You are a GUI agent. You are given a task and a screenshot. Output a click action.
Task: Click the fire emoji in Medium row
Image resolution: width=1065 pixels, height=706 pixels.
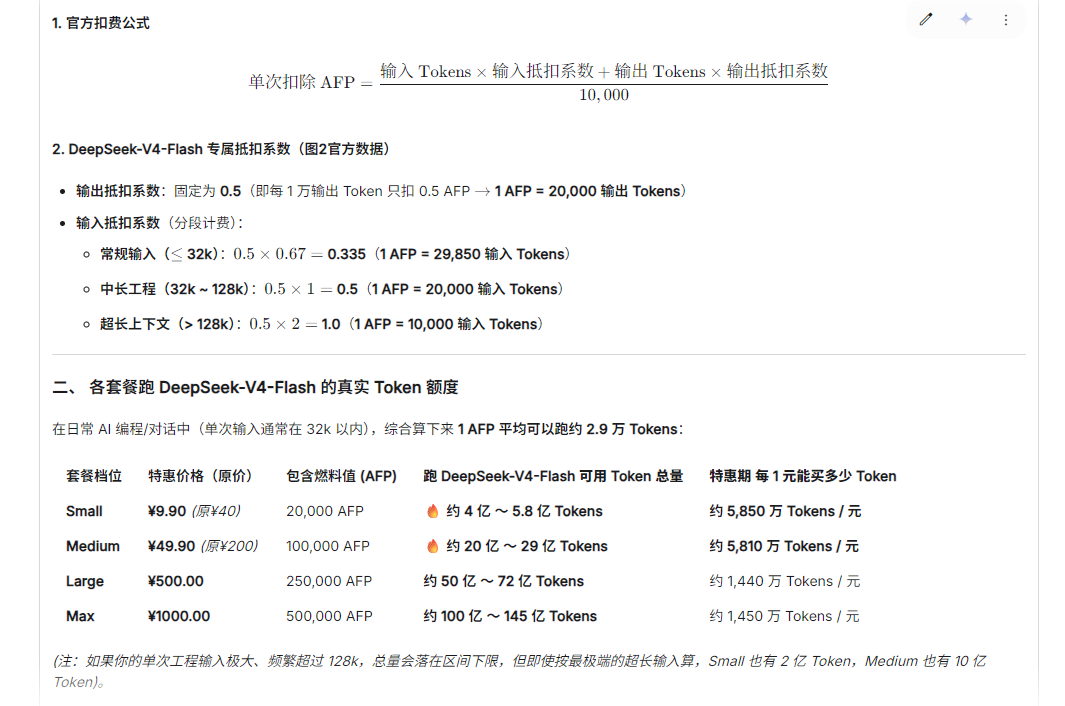[x=433, y=546]
